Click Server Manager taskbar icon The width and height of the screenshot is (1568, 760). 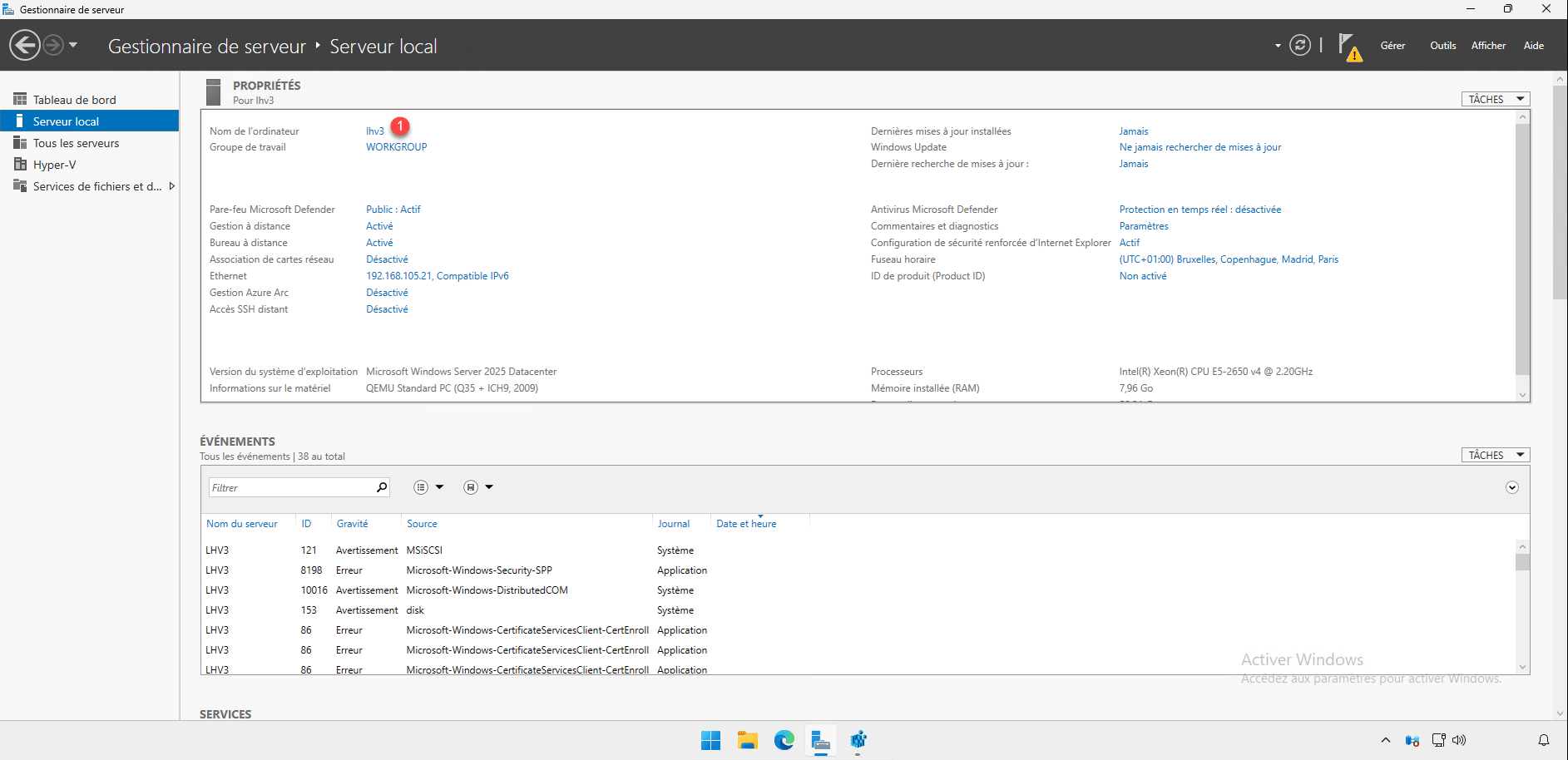[820, 740]
